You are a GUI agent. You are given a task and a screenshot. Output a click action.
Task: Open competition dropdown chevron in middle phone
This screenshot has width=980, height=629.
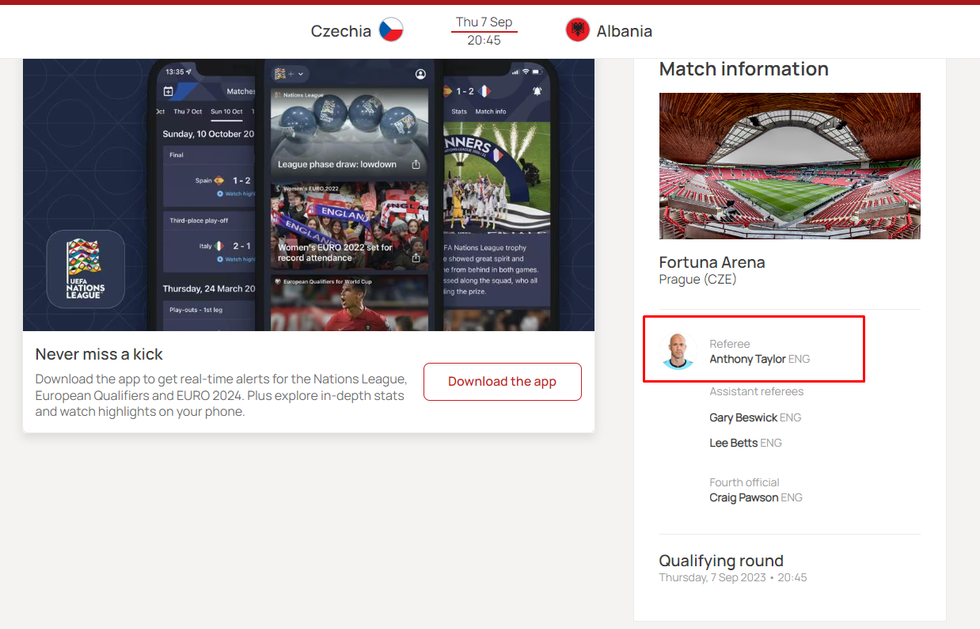point(301,74)
